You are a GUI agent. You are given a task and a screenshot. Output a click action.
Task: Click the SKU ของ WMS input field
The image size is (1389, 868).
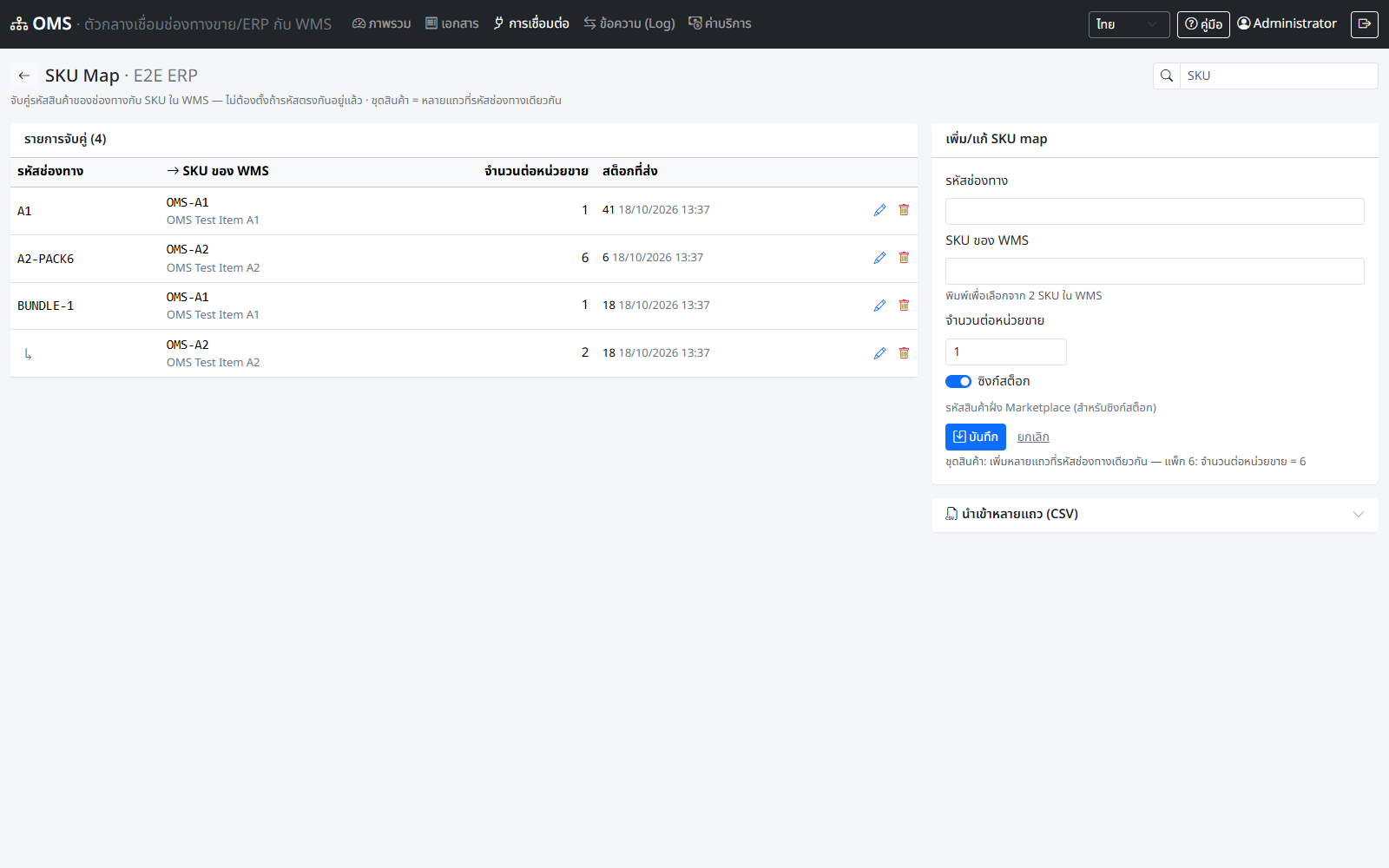tap(1155, 271)
